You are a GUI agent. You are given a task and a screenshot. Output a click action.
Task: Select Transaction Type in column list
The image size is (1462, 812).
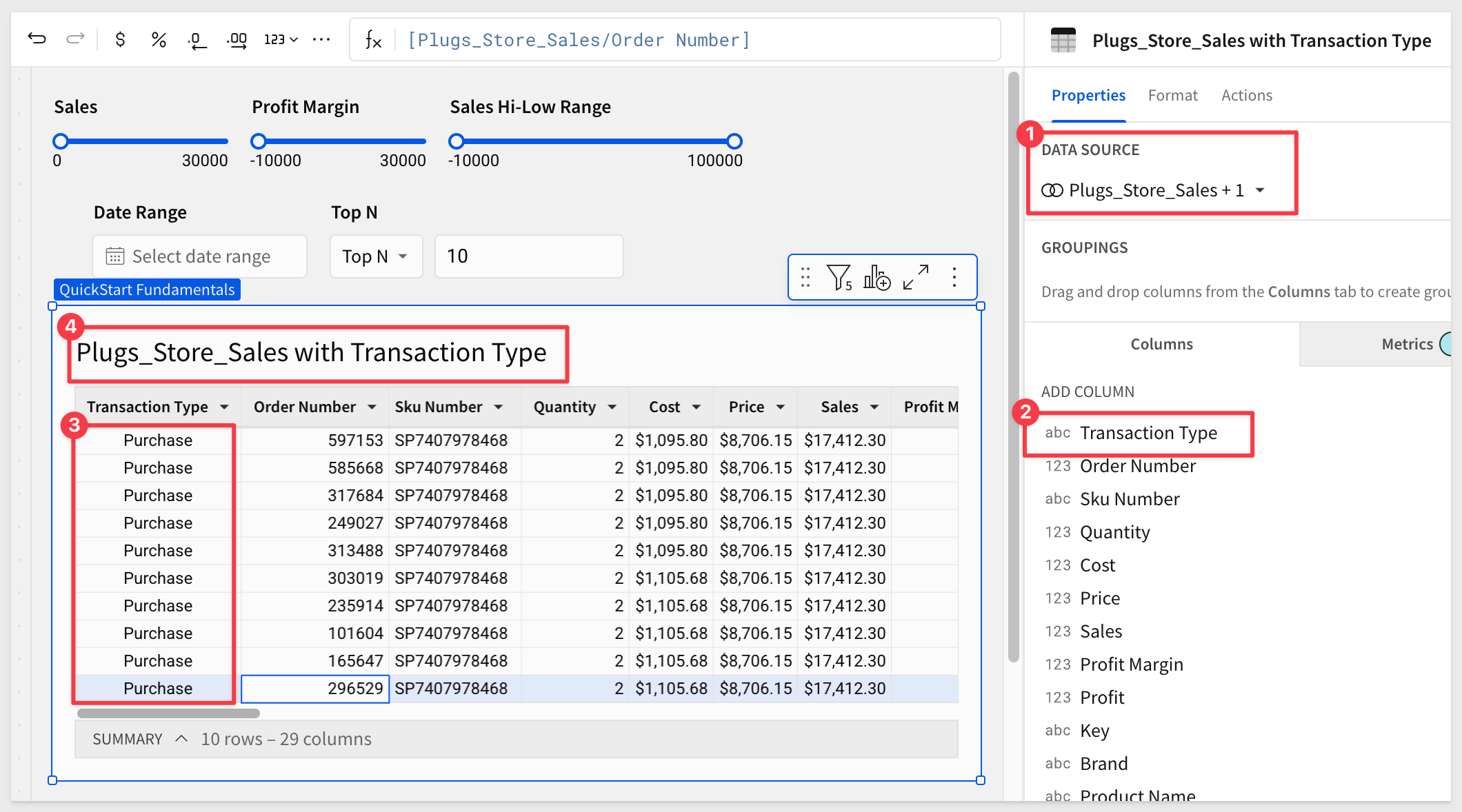pyautogui.click(x=1148, y=433)
